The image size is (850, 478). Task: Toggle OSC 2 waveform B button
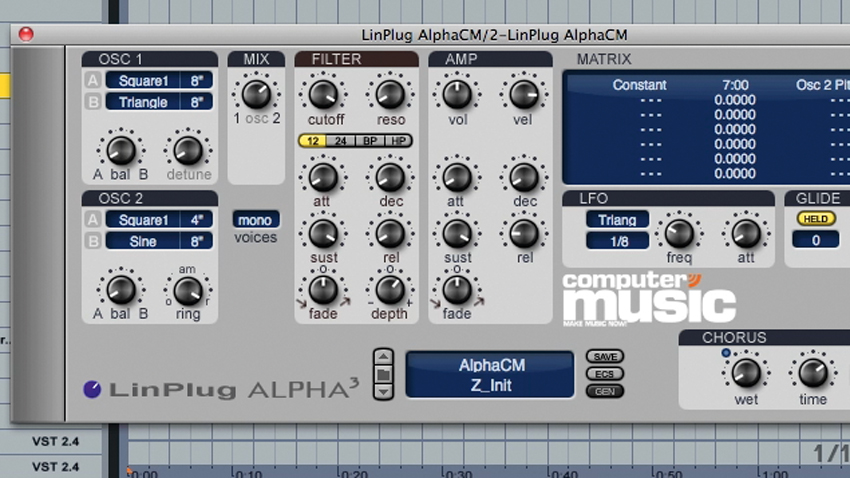tap(93, 242)
